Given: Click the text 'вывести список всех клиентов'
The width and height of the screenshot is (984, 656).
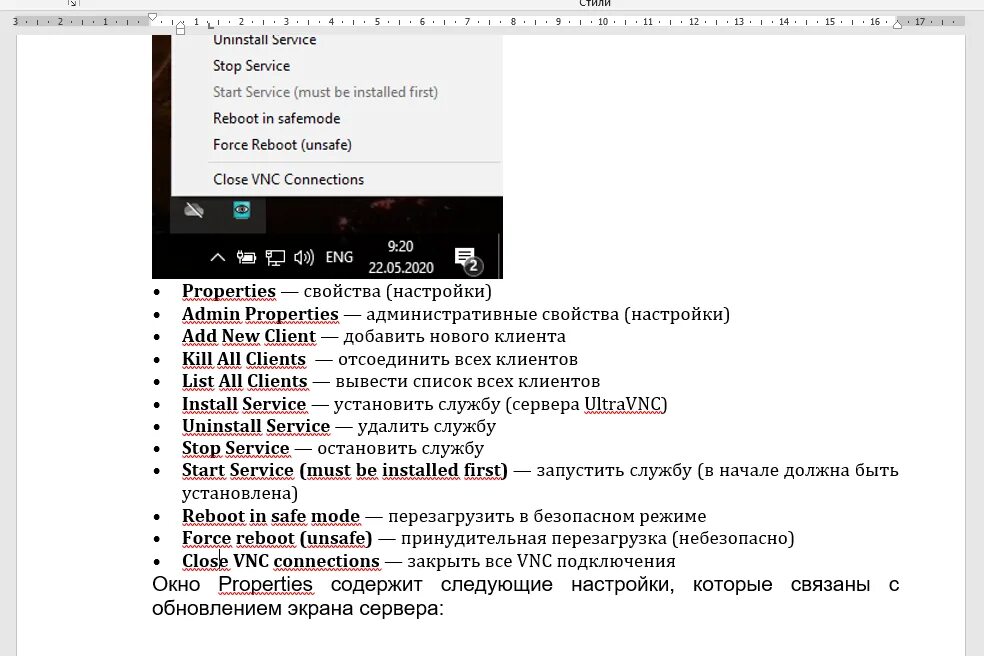Looking at the screenshot, I should click(x=468, y=381).
